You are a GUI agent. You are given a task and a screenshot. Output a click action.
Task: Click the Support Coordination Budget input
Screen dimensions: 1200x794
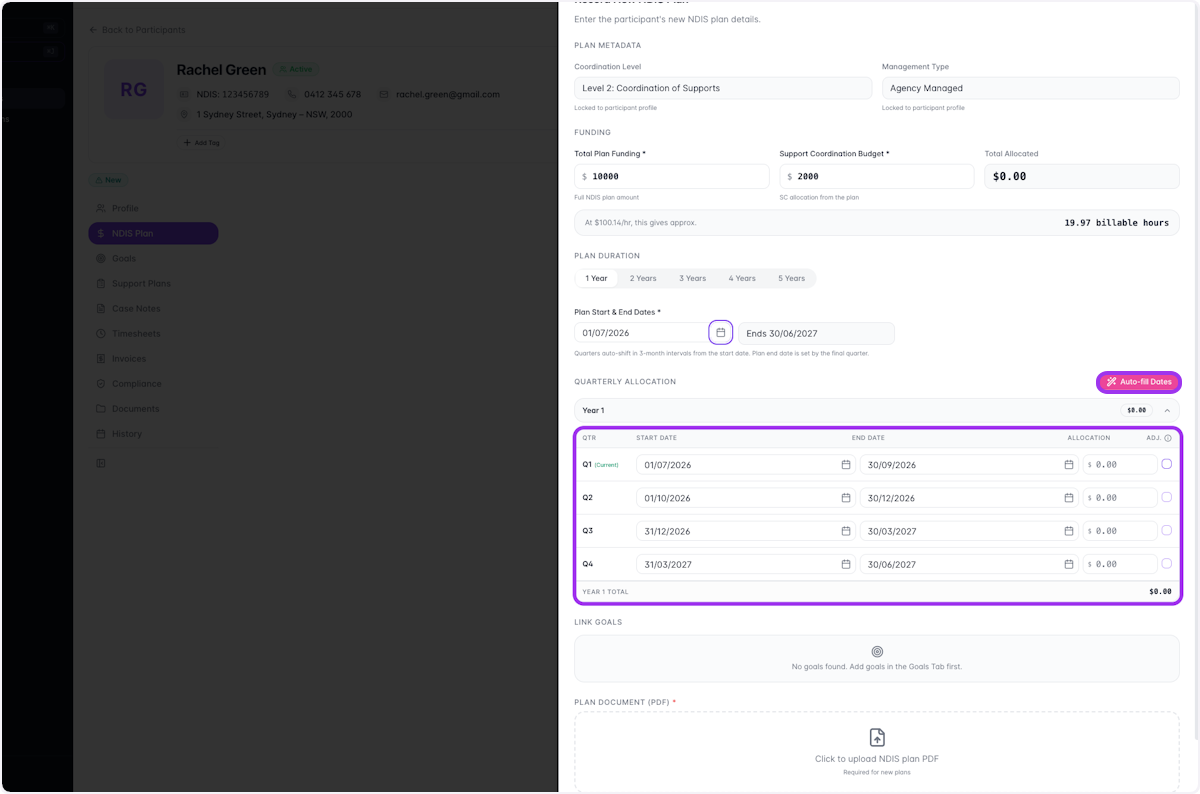(x=876, y=176)
